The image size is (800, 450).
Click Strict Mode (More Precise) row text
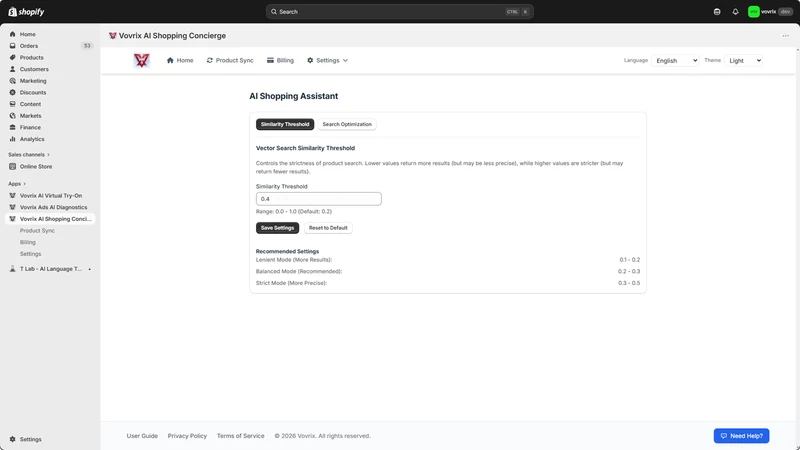point(291,283)
